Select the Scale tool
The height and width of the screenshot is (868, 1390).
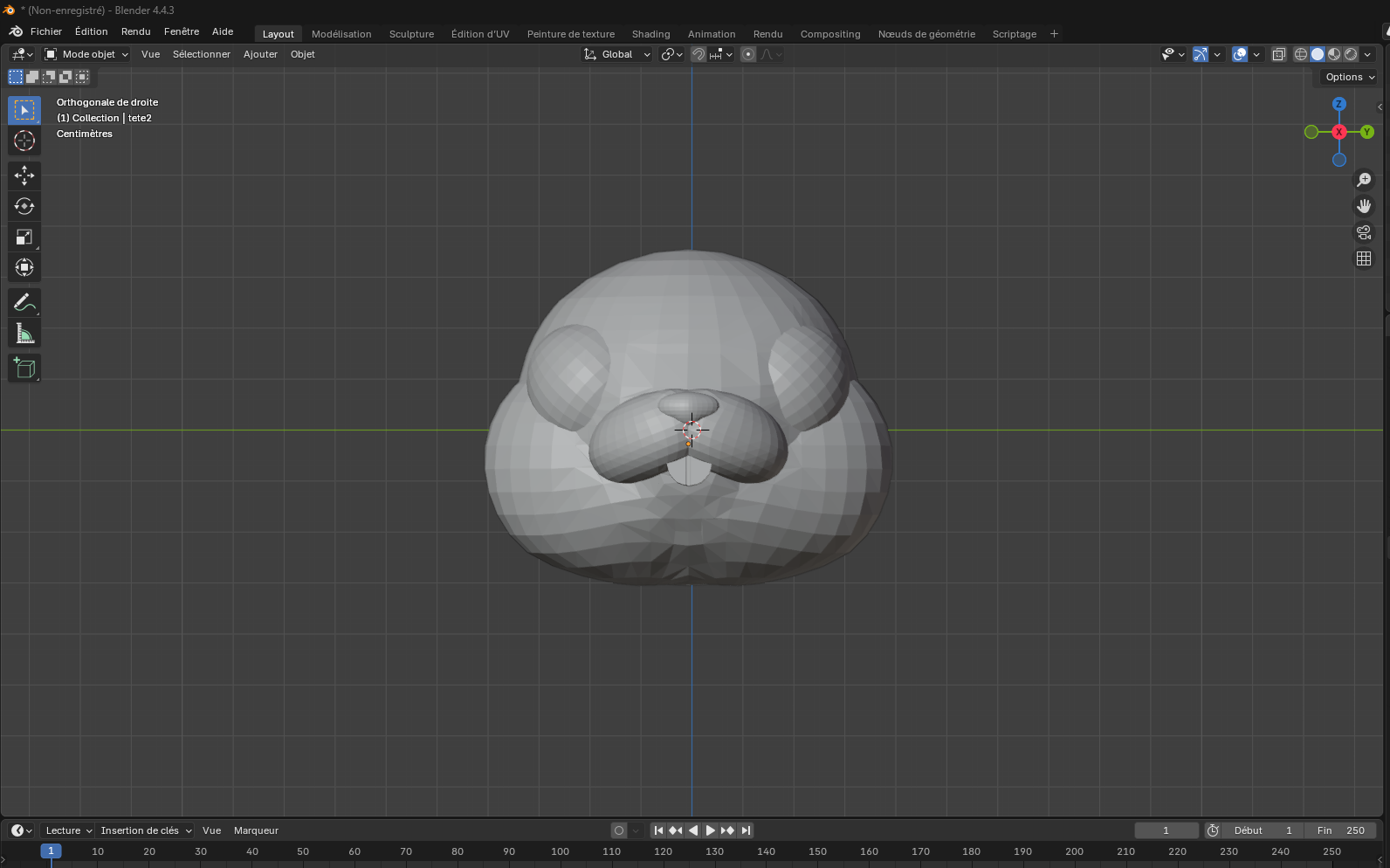tap(24, 238)
